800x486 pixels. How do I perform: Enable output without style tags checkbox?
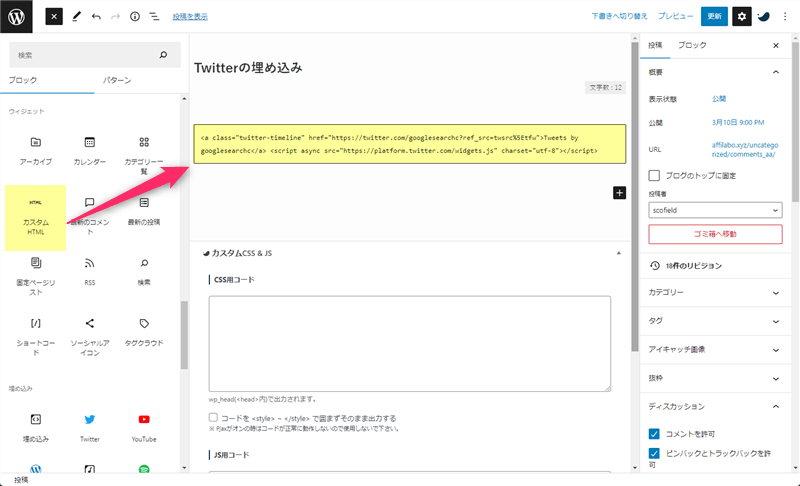213,417
